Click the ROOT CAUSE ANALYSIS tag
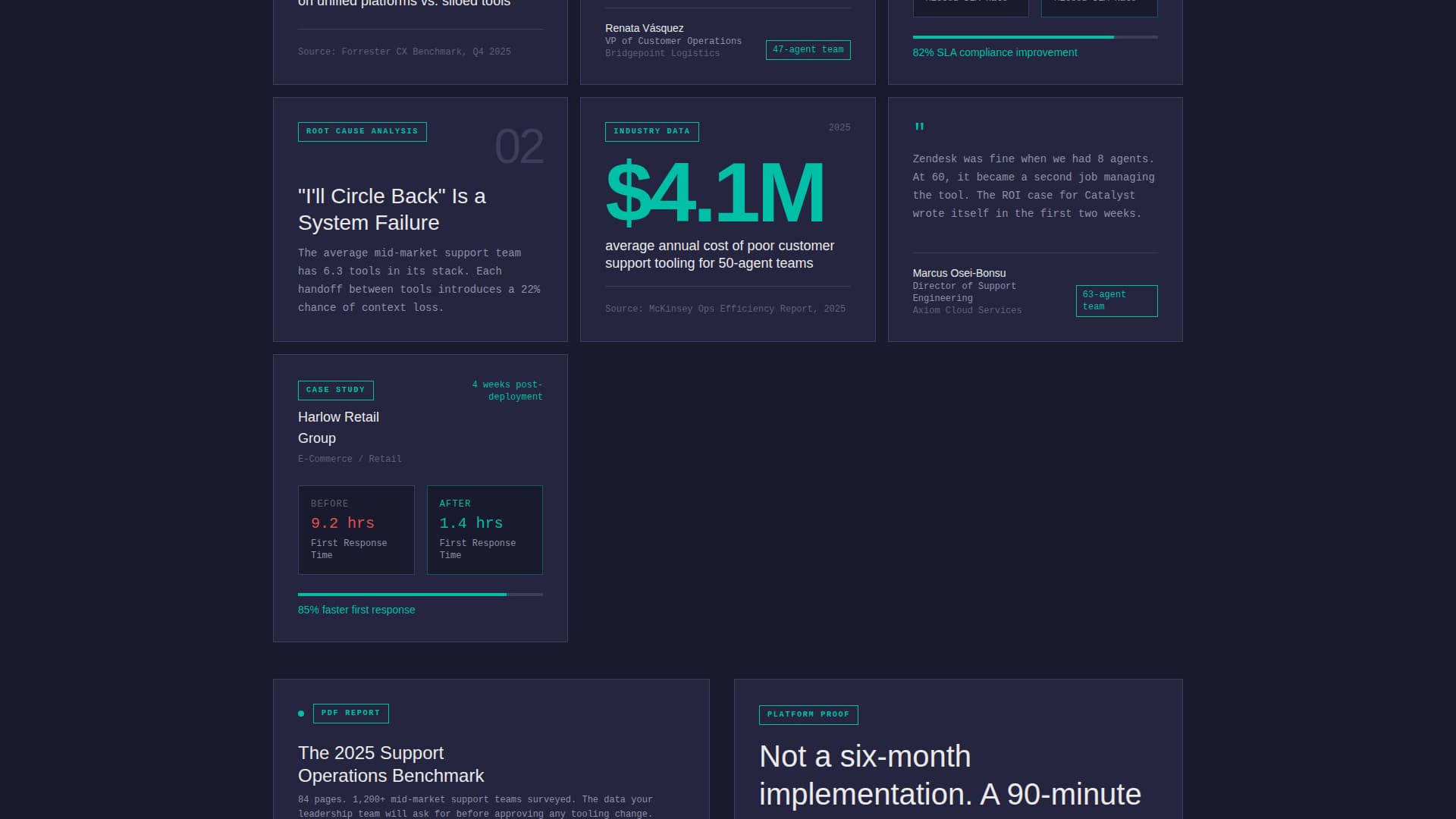The image size is (1456, 819). [x=362, y=131]
